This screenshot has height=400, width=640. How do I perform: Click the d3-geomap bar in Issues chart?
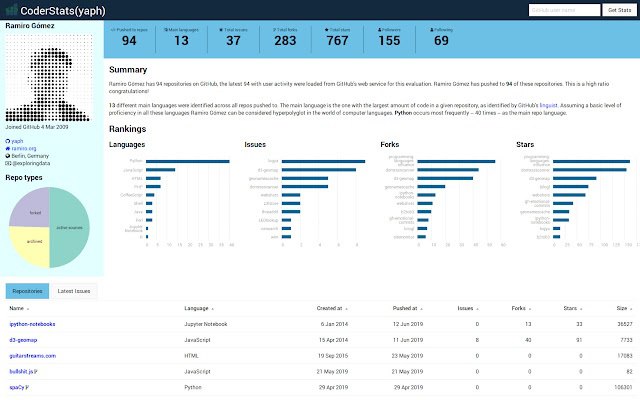click(x=319, y=170)
